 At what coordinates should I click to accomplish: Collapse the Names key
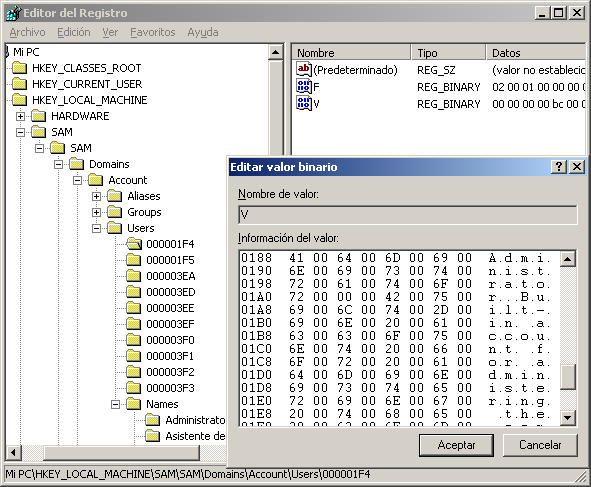116,404
